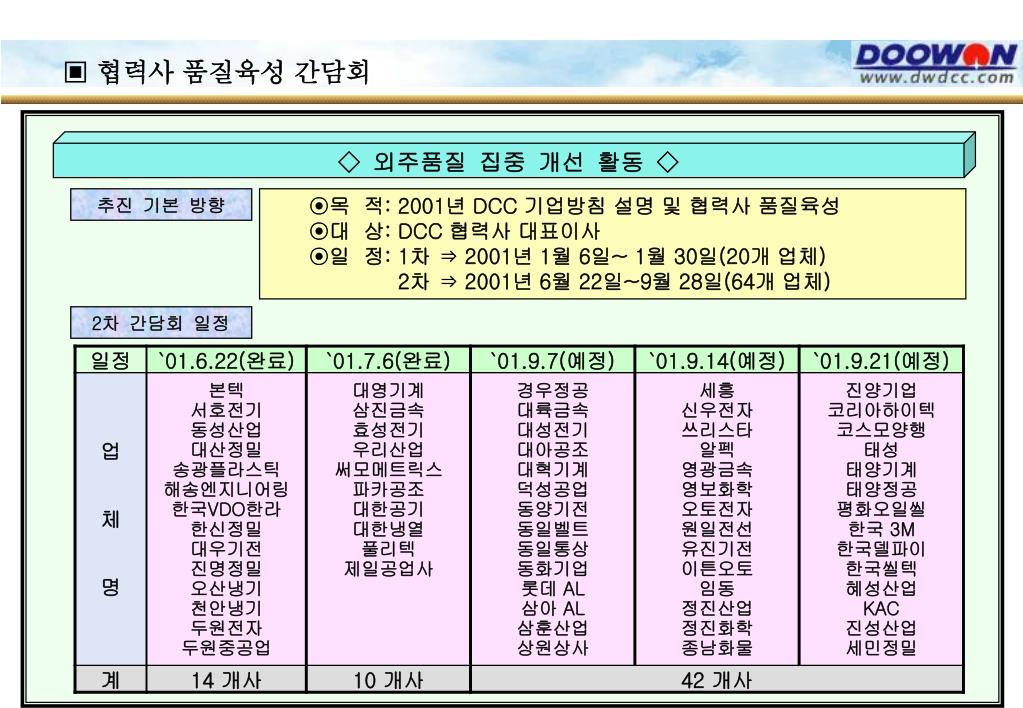
Task: Click company name 진양기업
Action: tap(881, 390)
